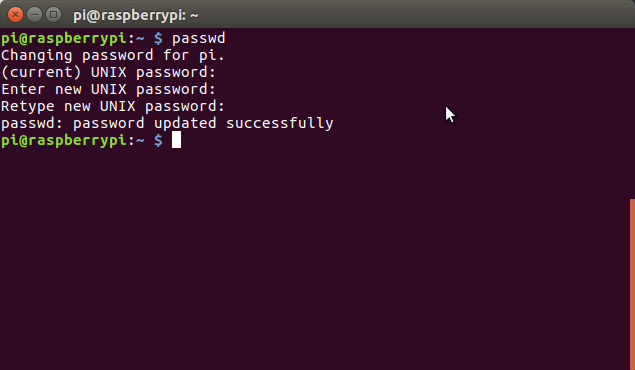Minimize the pi@raspberrypi terminal window
Viewport: 635px width, 370px height.
pyautogui.click(x=34, y=15)
